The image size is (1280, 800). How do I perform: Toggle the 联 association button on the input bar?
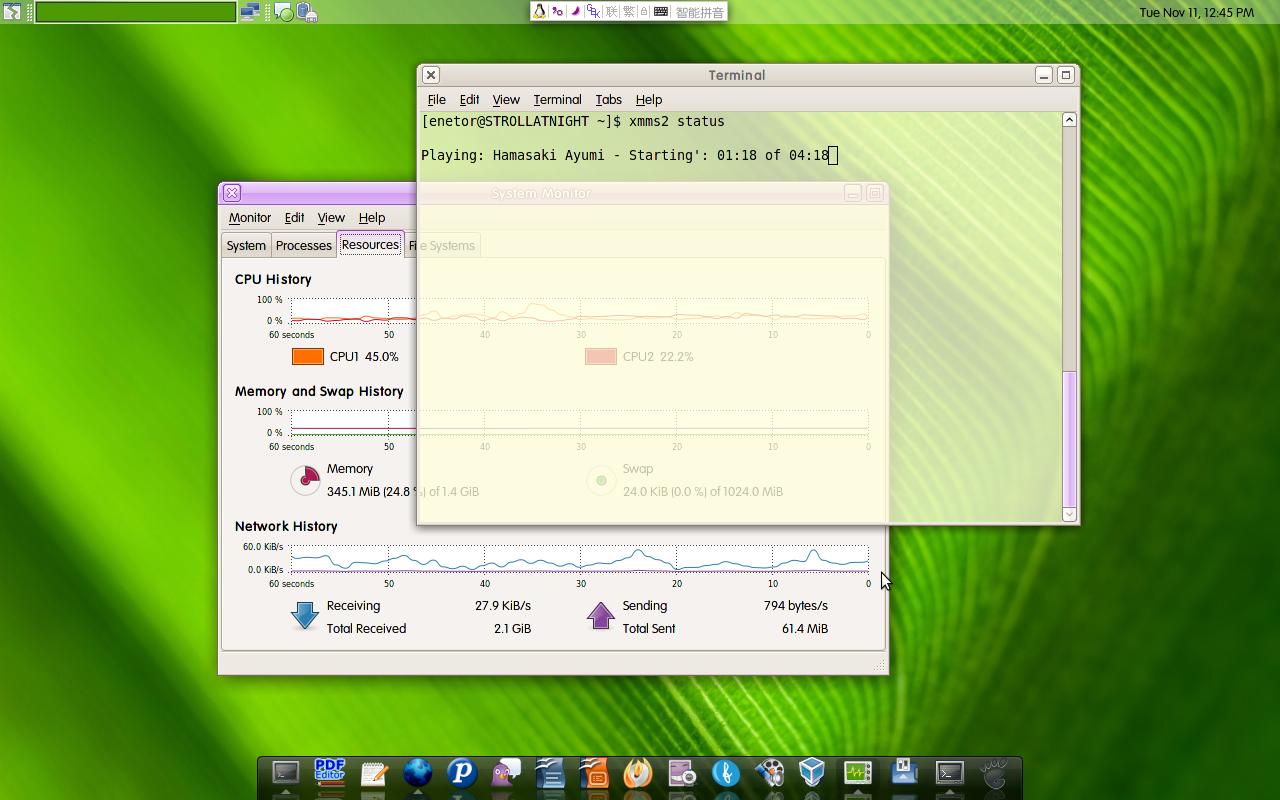610,12
